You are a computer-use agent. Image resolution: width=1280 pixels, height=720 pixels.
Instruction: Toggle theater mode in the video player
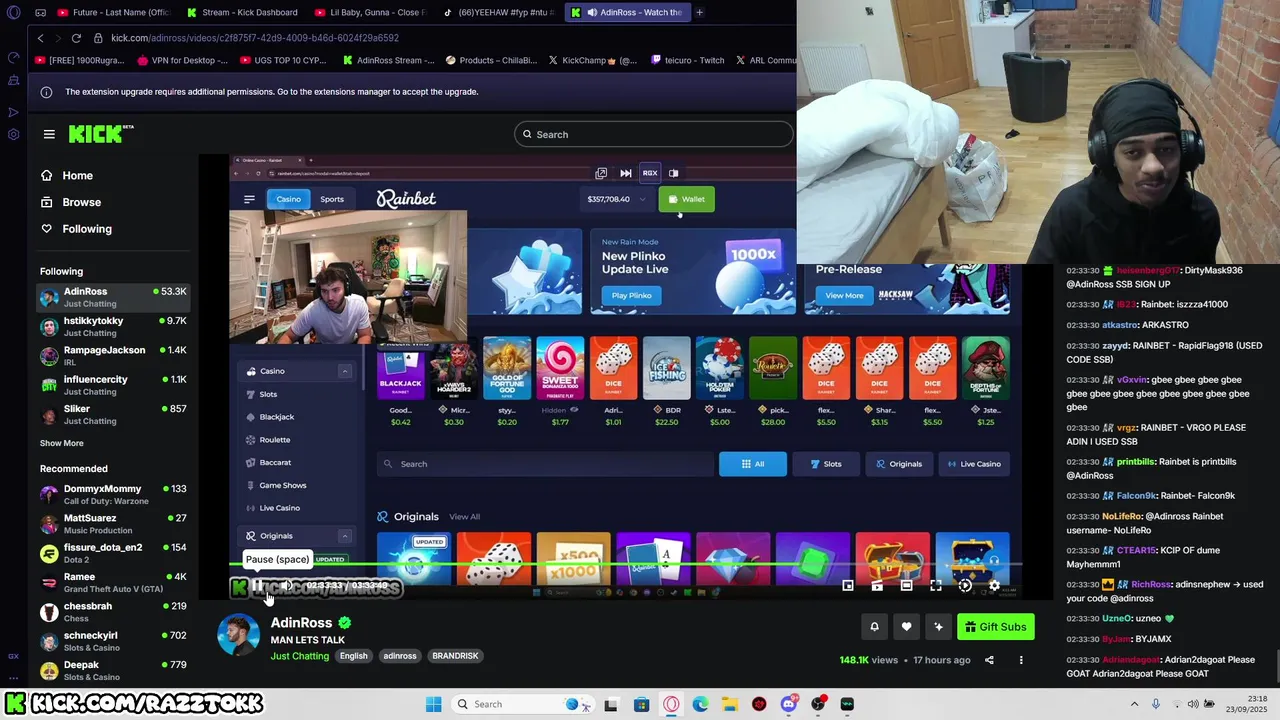pyautogui.click(x=906, y=586)
